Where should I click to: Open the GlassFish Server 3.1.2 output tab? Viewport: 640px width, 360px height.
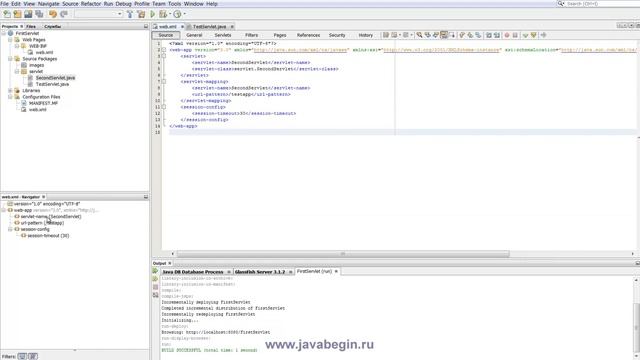pos(260,272)
